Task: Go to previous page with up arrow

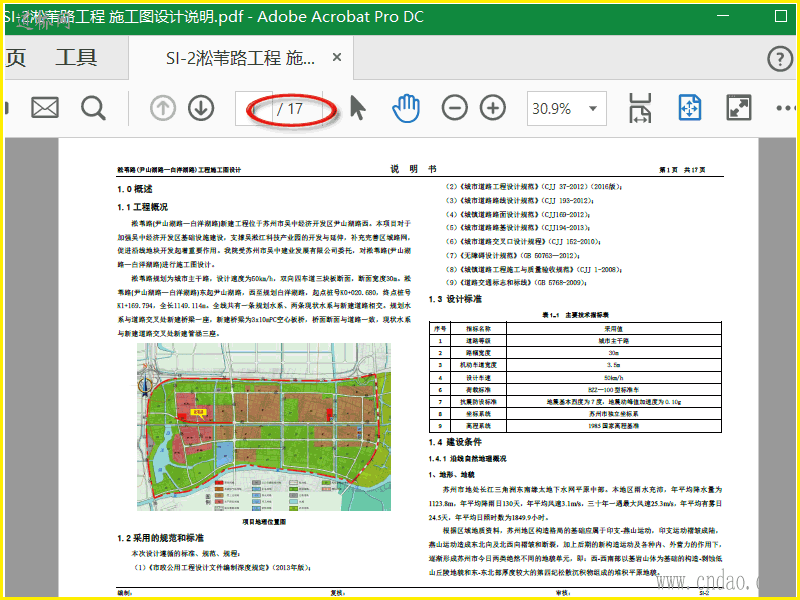Action: click(163, 108)
